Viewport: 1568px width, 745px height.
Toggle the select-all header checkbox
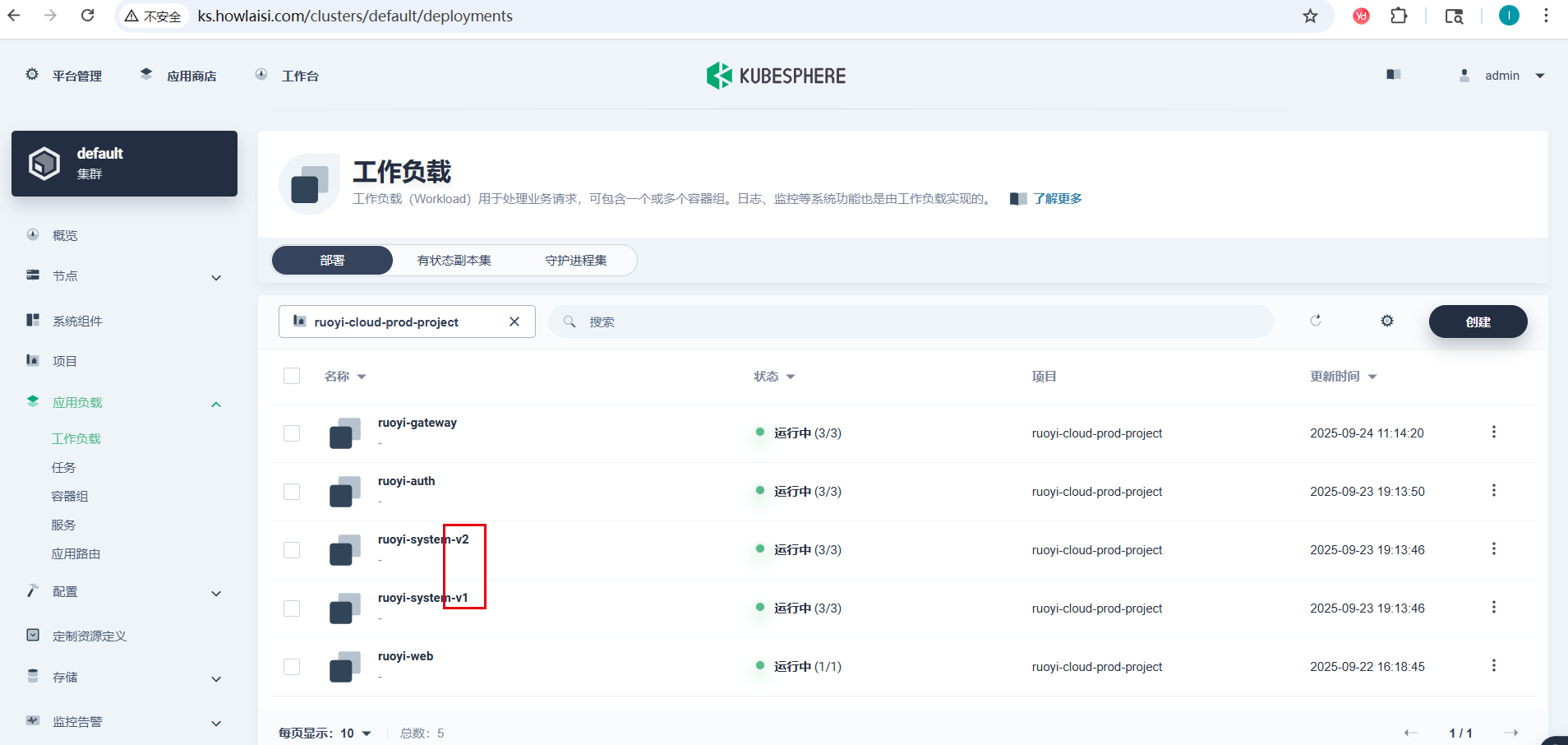click(292, 376)
